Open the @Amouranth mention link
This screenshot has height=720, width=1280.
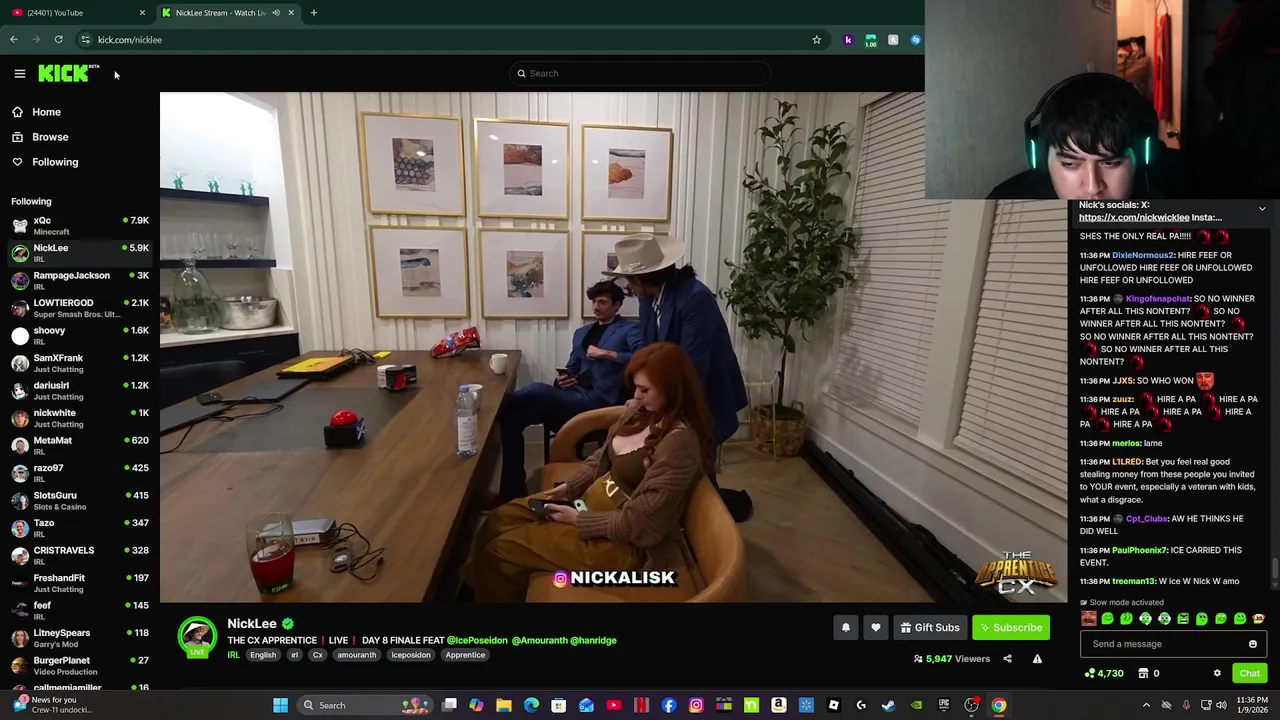(538, 640)
